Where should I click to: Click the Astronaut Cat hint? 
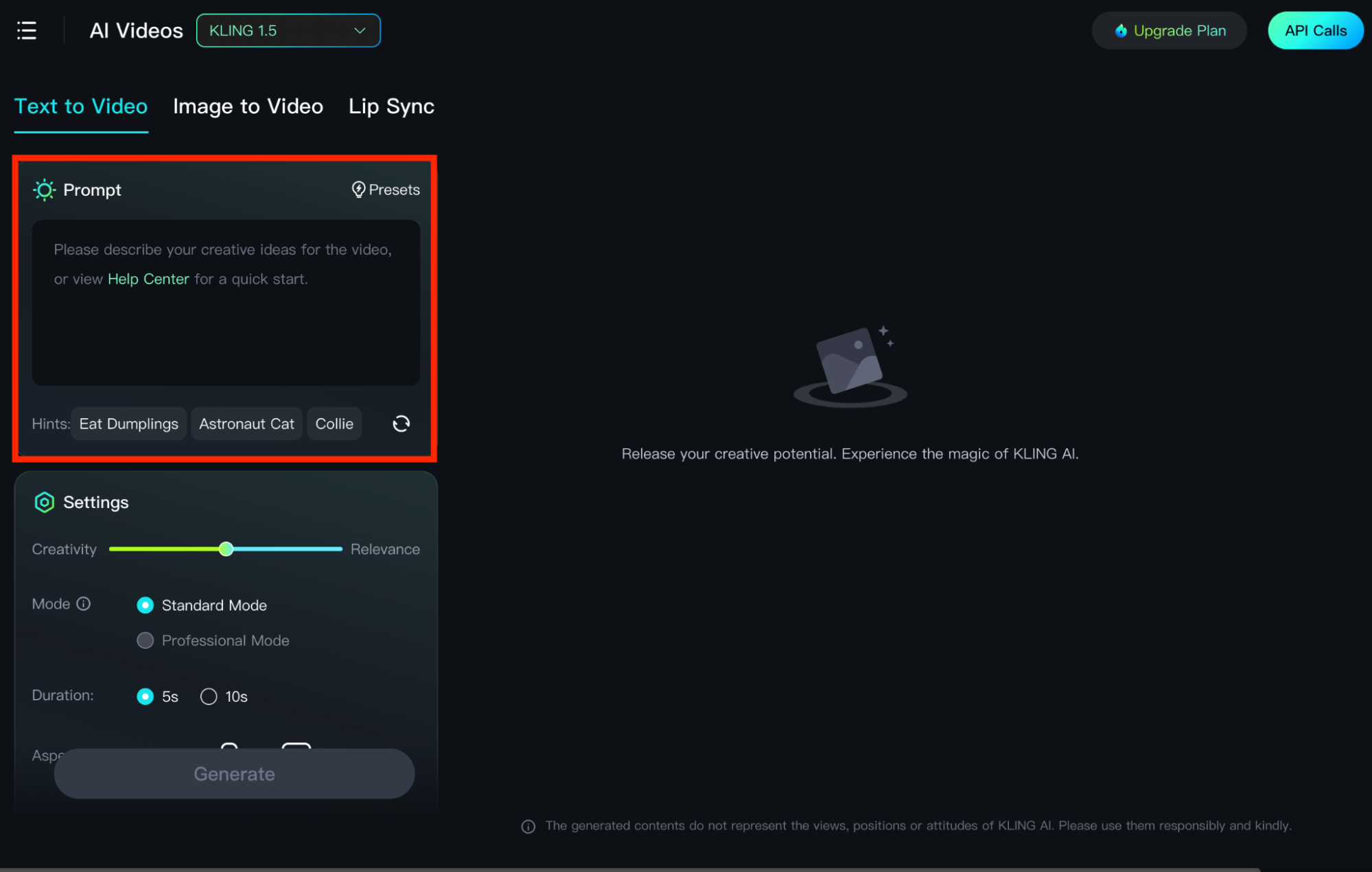(246, 422)
